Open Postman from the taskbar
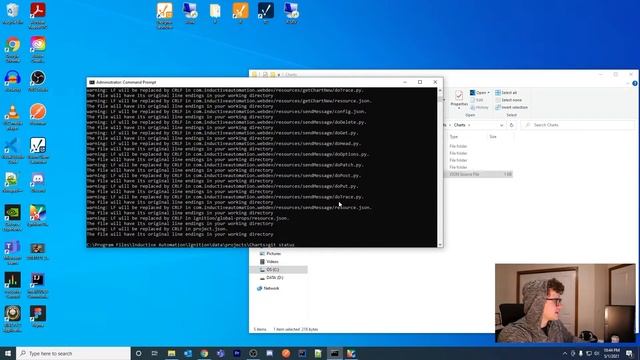Screen dimensions: 640x360 point(286,353)
